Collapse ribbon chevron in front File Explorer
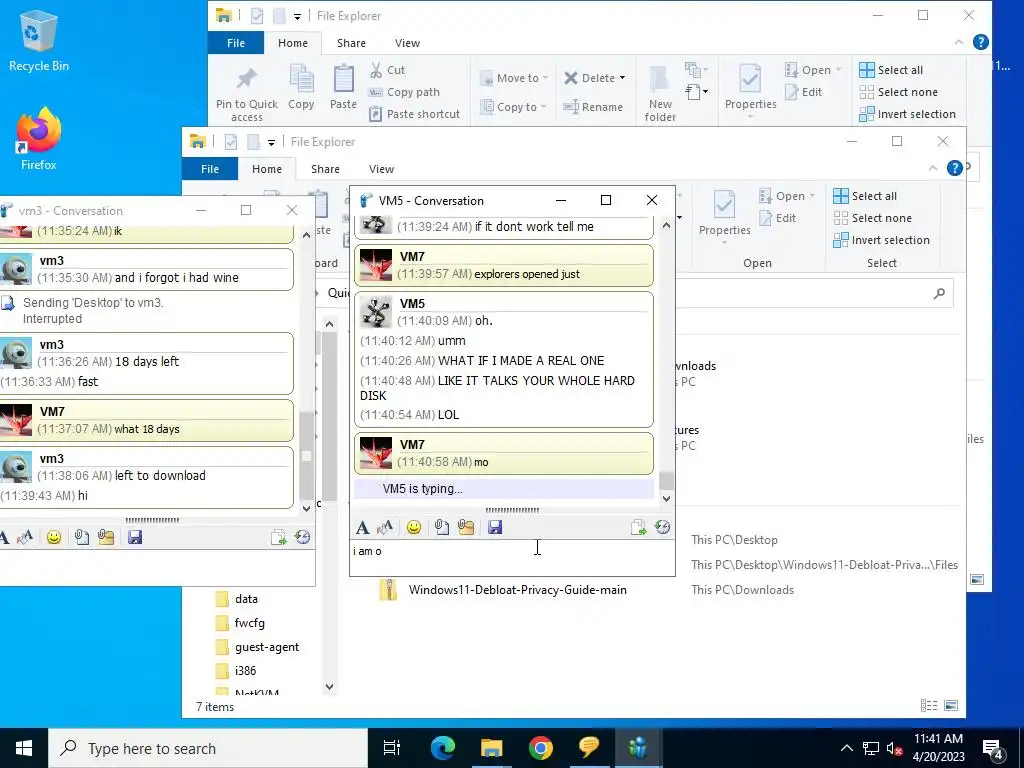Viewport: 1024px width, 768px height. [x=933, y=168]
